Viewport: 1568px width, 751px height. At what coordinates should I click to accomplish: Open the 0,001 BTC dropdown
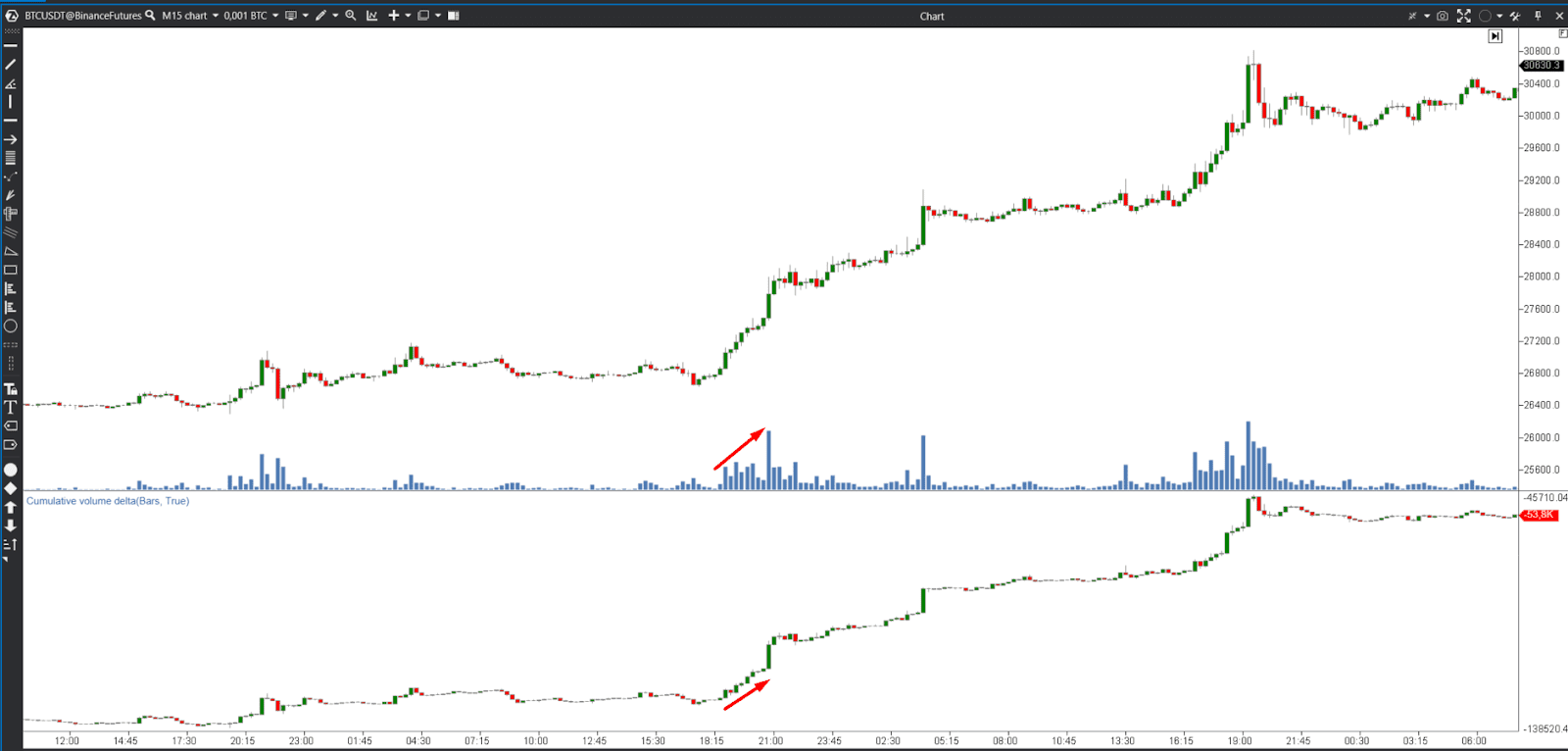tap(251, 16)
